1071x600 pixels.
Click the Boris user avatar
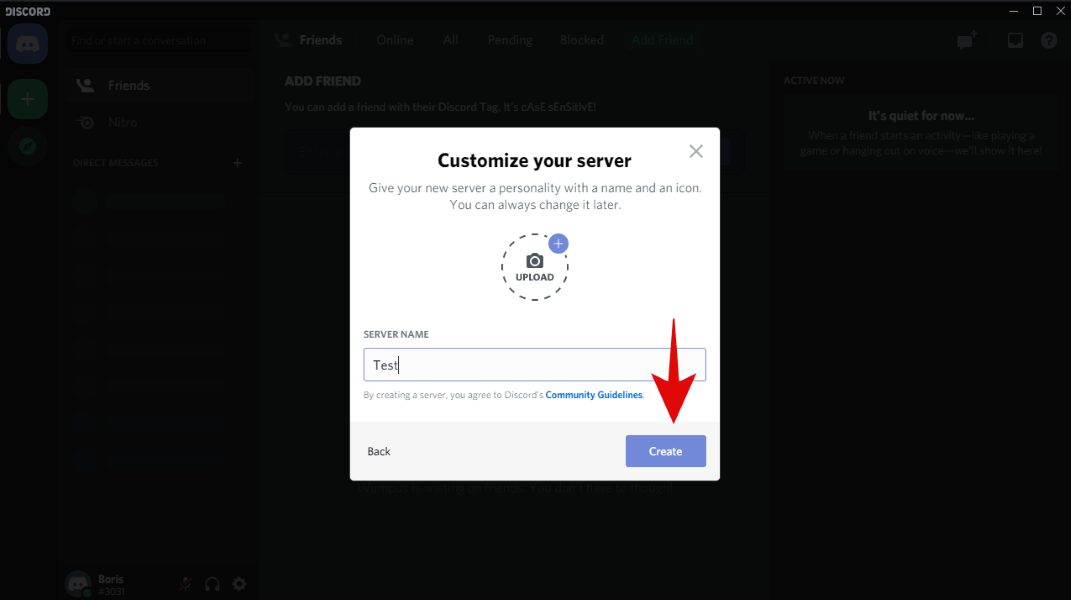tap(78, 584)
